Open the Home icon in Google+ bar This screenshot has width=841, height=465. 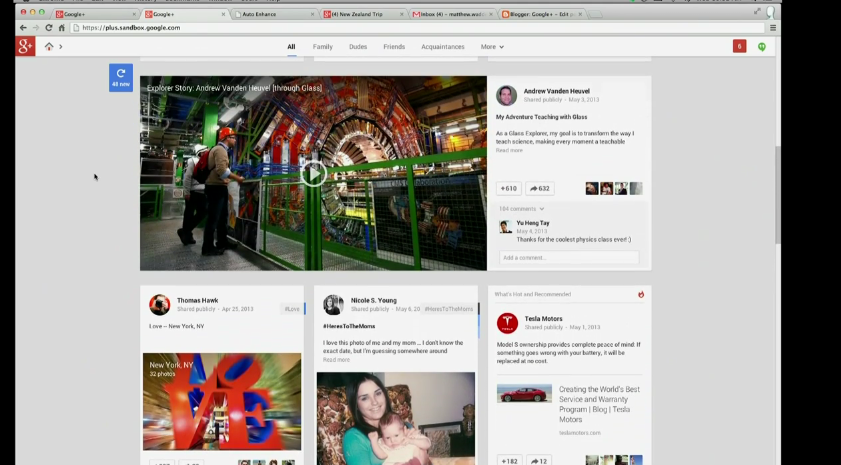(x=49, y=47)
